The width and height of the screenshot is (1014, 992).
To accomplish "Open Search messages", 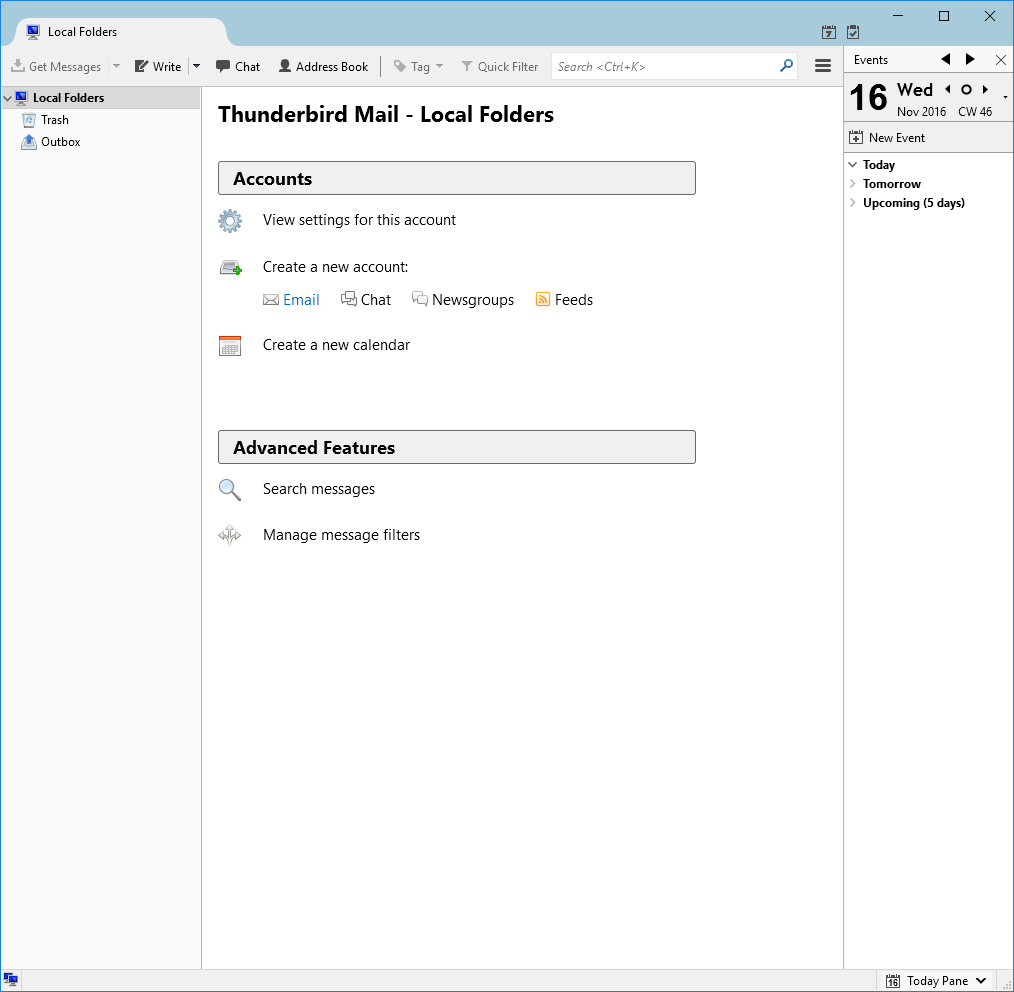I will pos(319,489).
